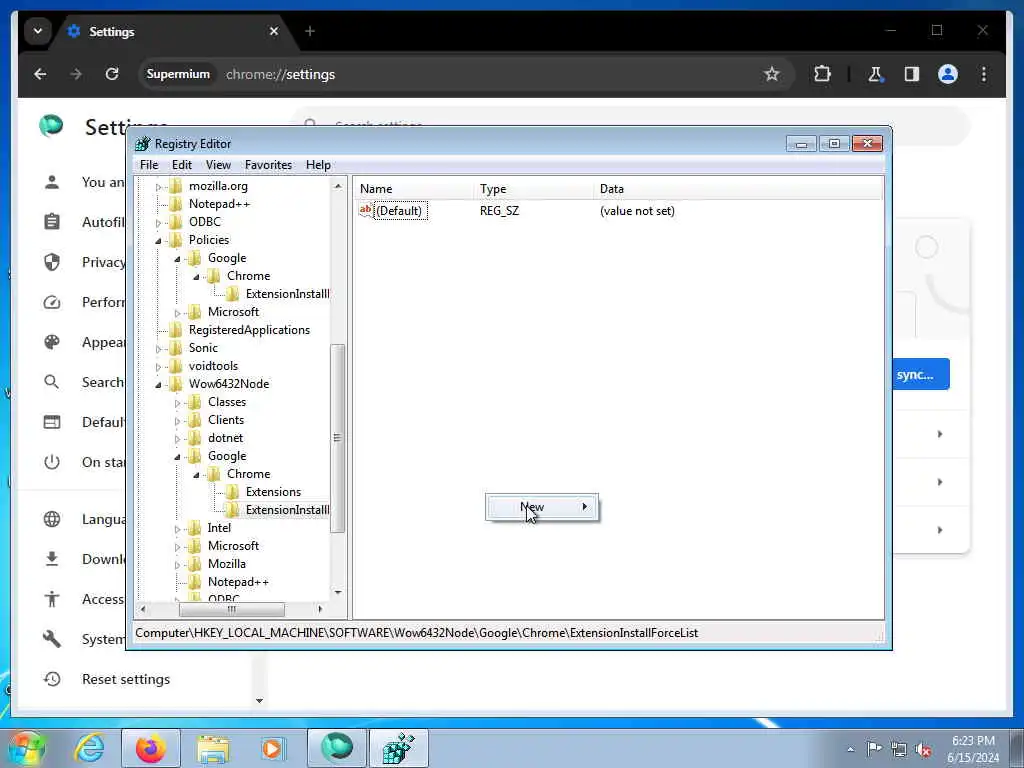
Task: Click the Name column header
Action: pos(414,189)
